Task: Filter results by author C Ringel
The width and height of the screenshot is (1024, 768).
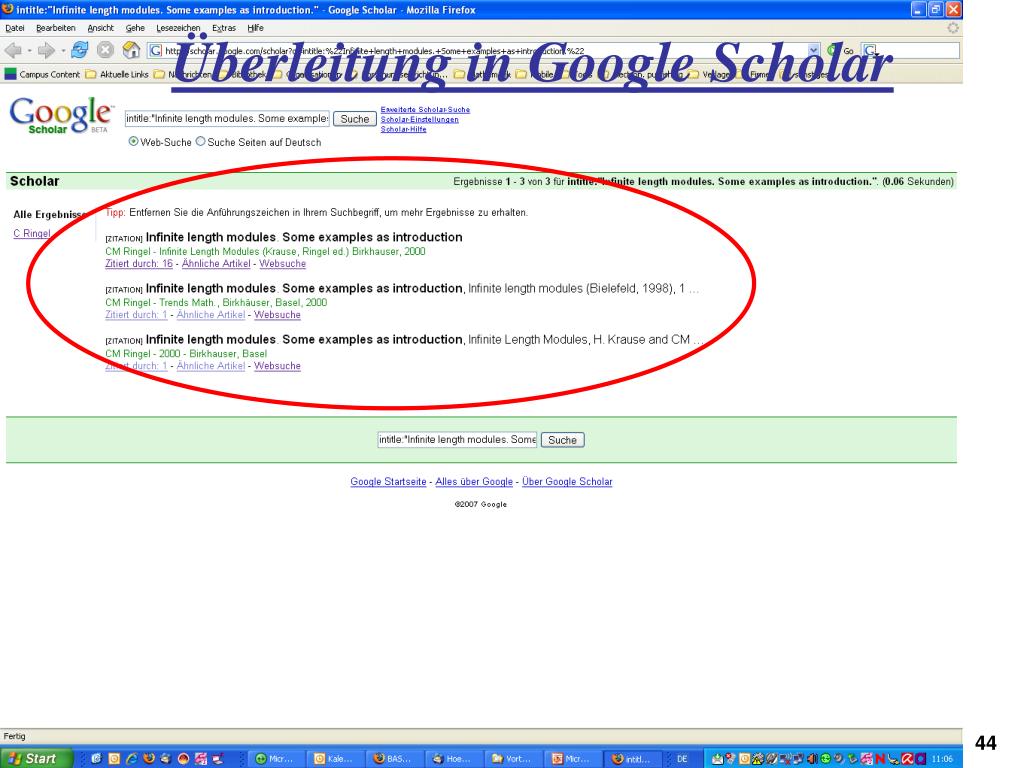Action: point(31,233)
